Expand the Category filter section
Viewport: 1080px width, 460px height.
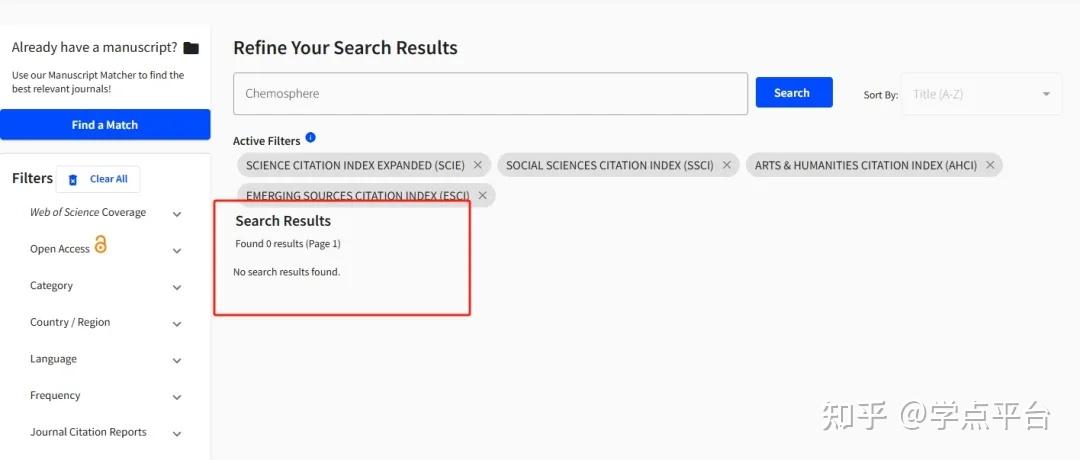177,288
